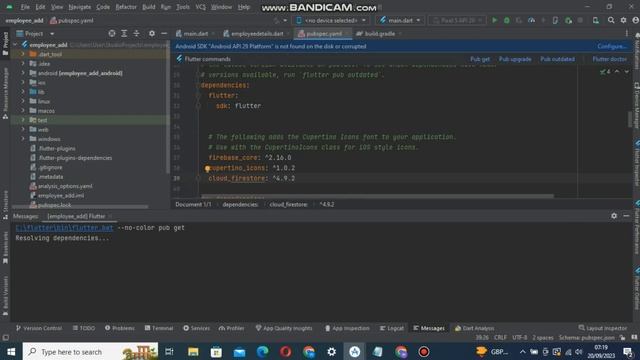Open File Explorer from the taskbar

(193, 351)
